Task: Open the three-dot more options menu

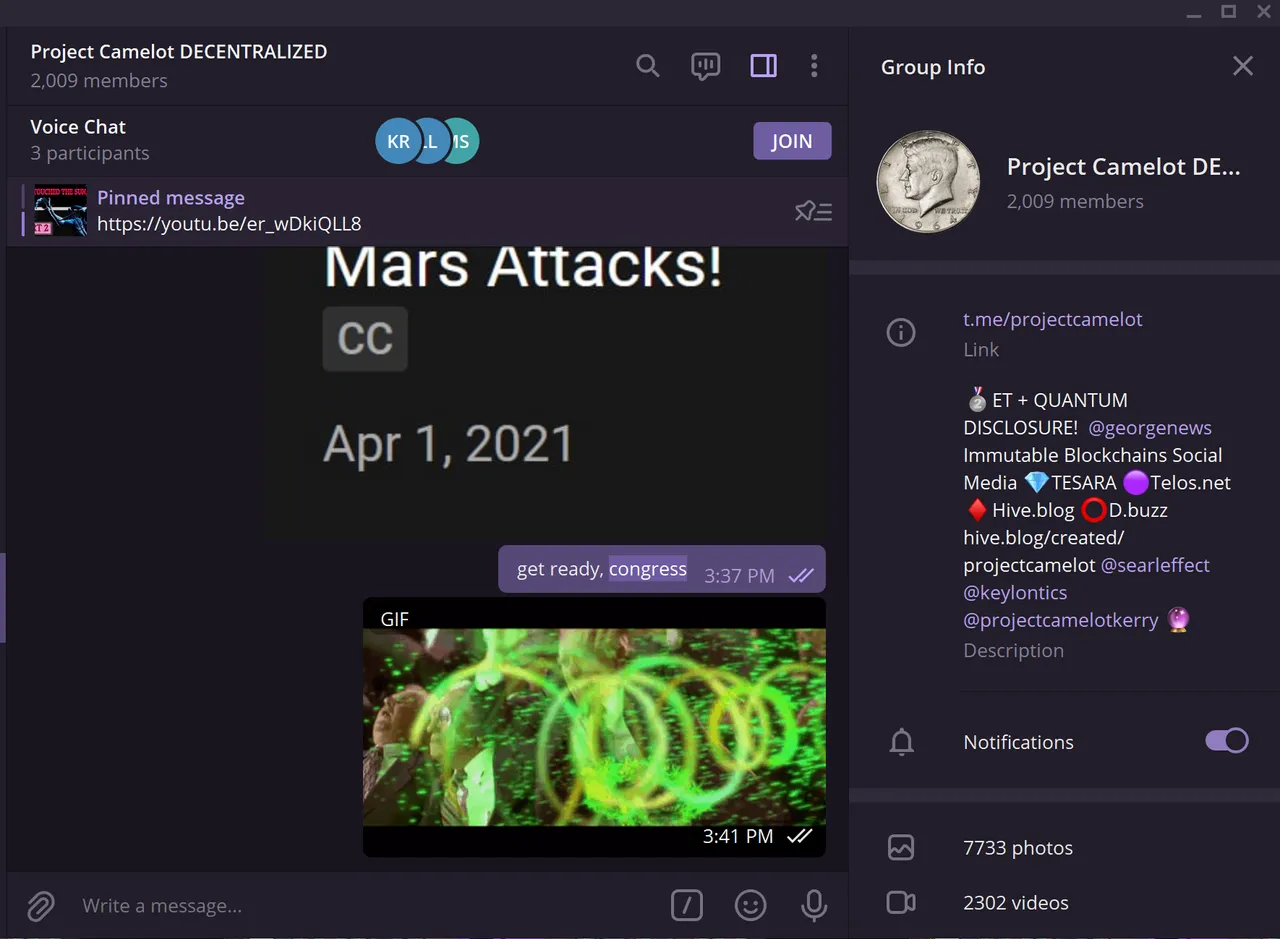Action: click(814, 66)
